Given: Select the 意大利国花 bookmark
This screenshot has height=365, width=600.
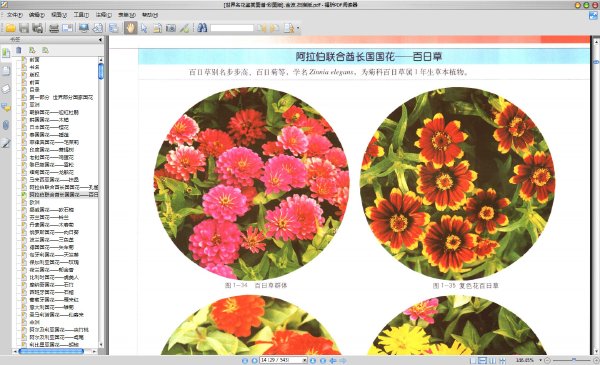Looking at the screenshot, I should point(52,307).
